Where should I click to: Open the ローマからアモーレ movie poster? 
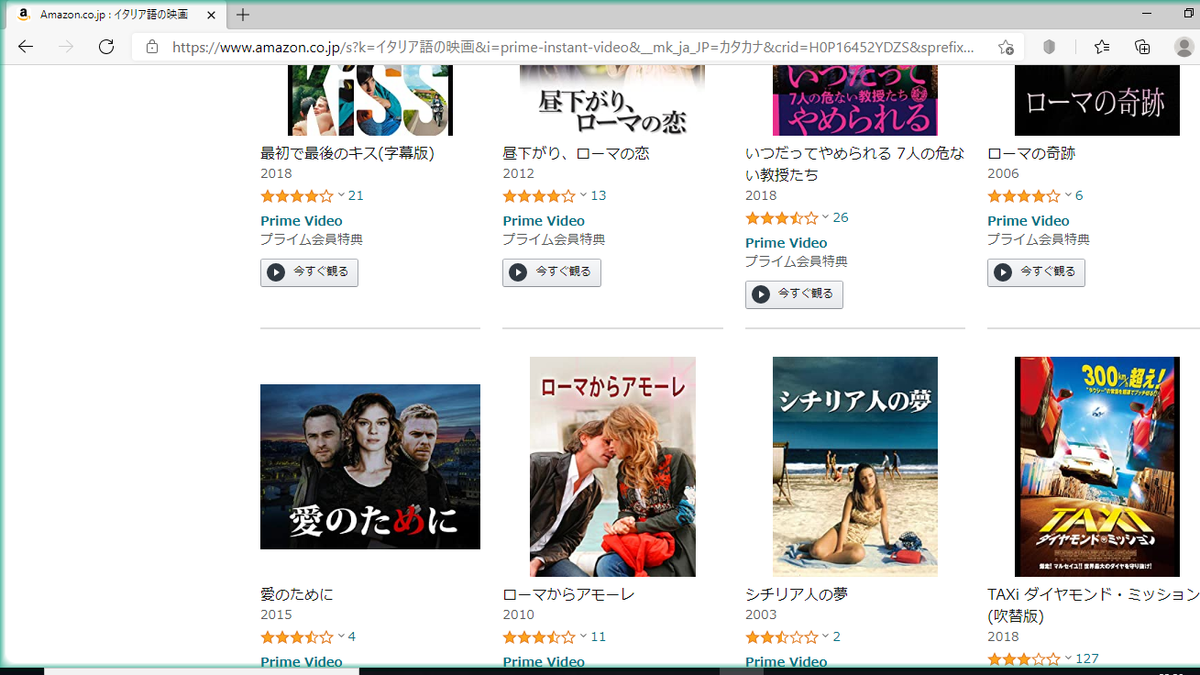click(x=613, y=466)
